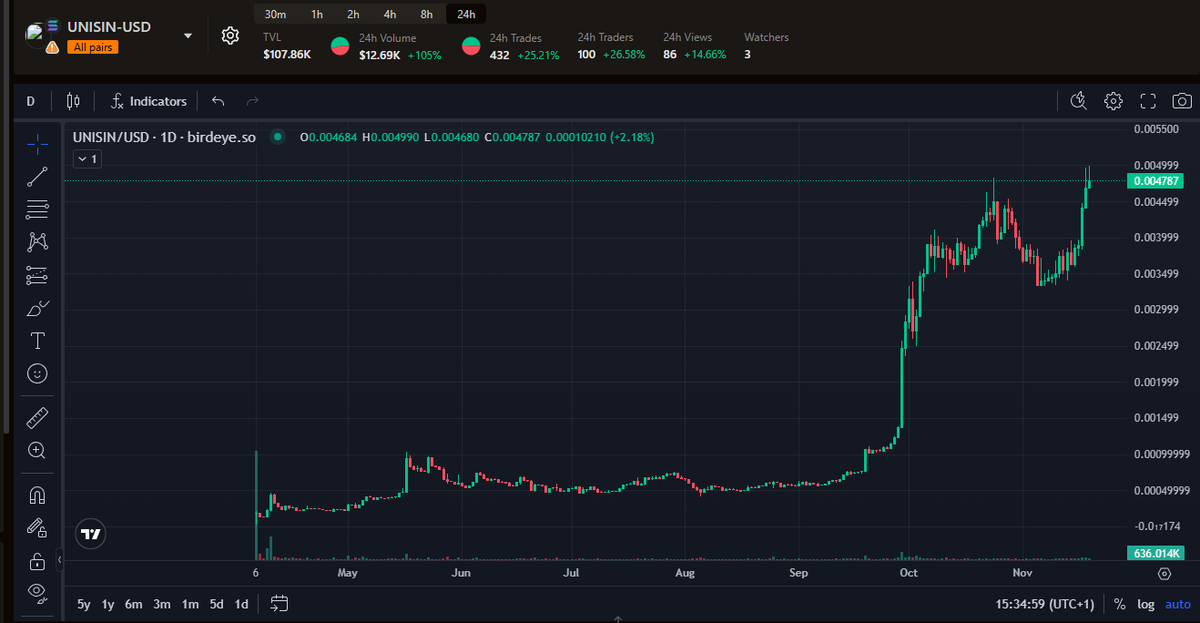
Task: Toggle magnet mode for drawings
Action: click(x=37, y=494)
